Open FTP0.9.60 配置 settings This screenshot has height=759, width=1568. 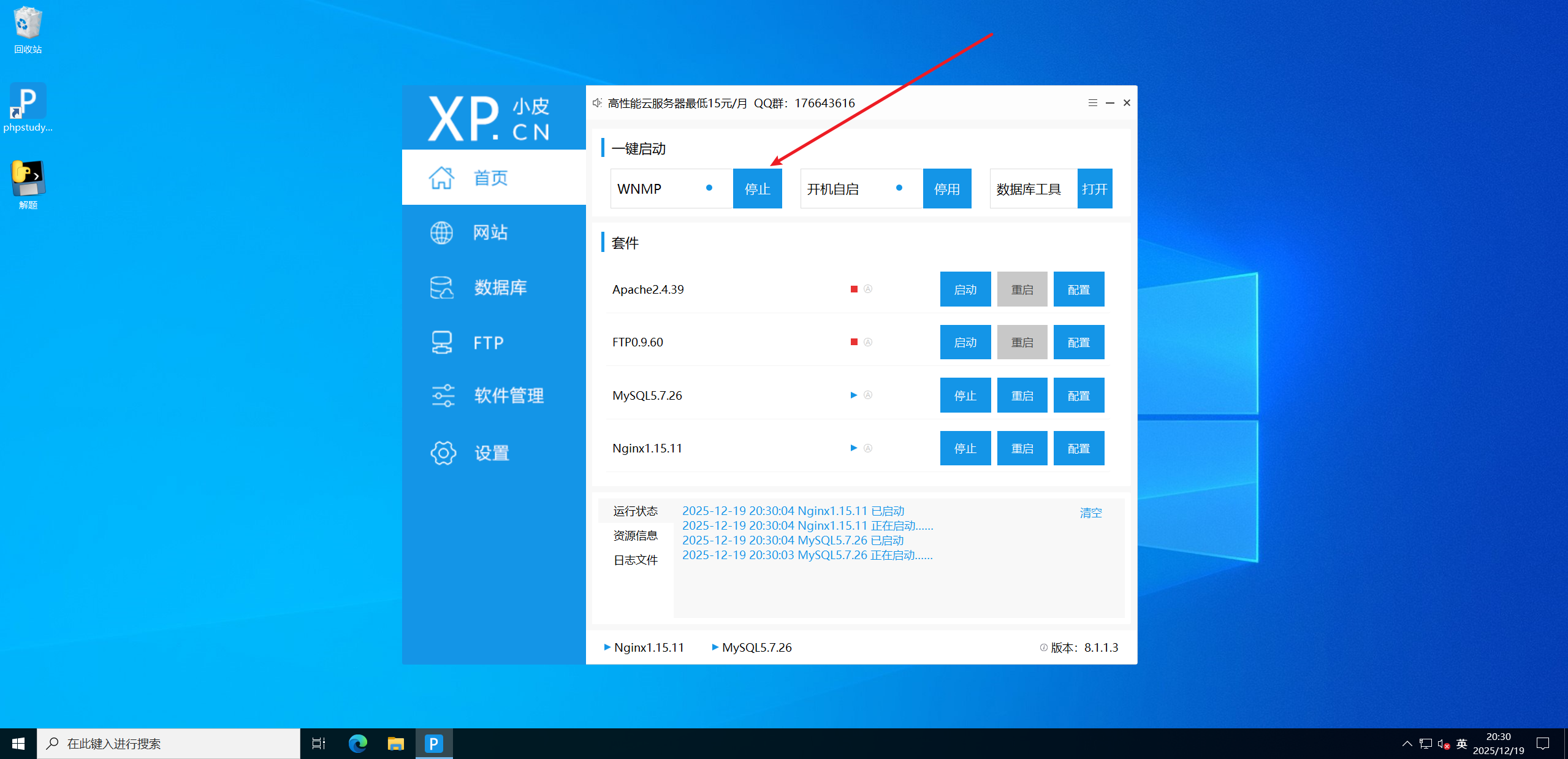click(1079, 342)
